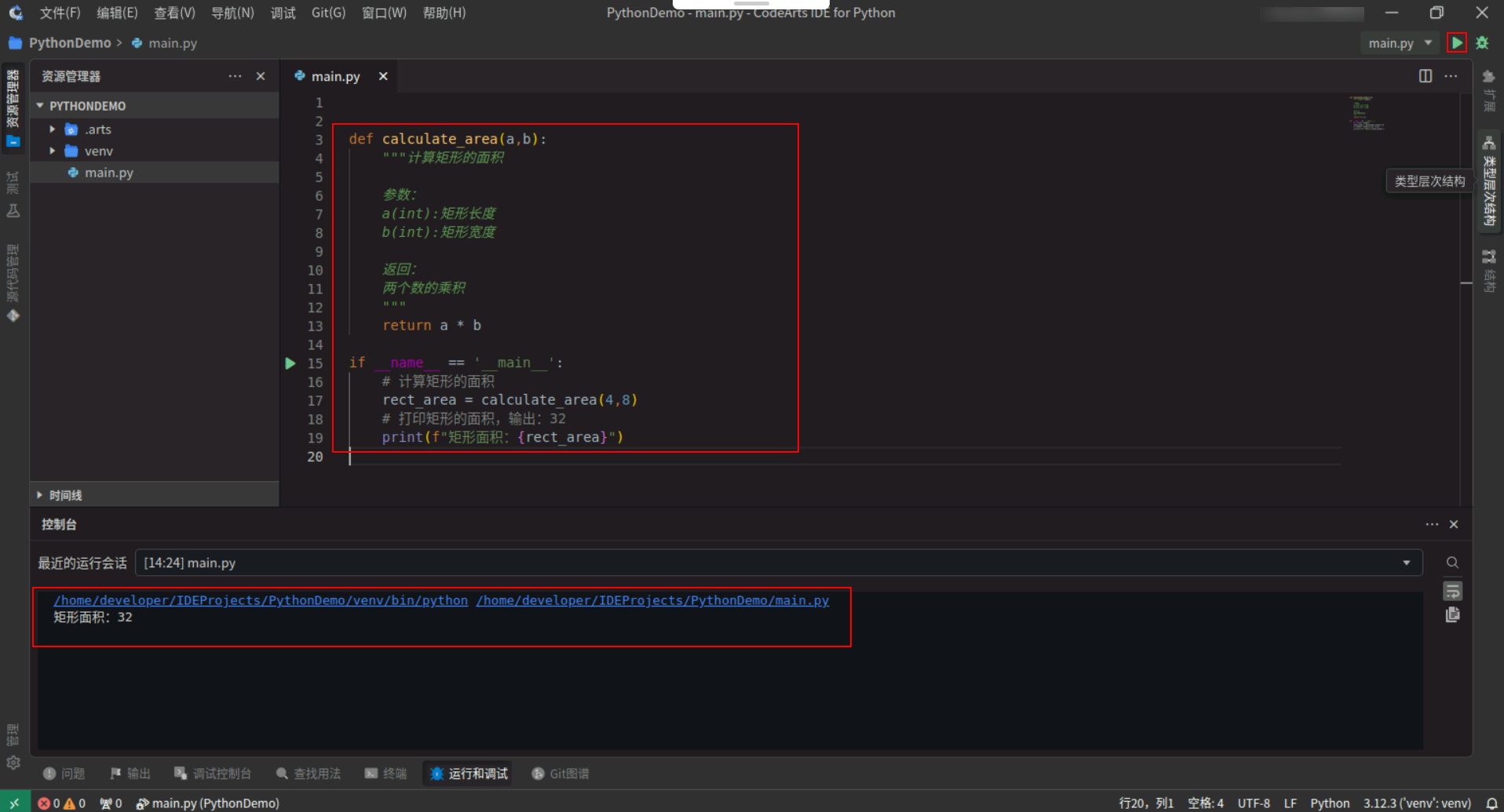Expand the .arts folder
Screen dimensions: 1504x812
[53, 129]
